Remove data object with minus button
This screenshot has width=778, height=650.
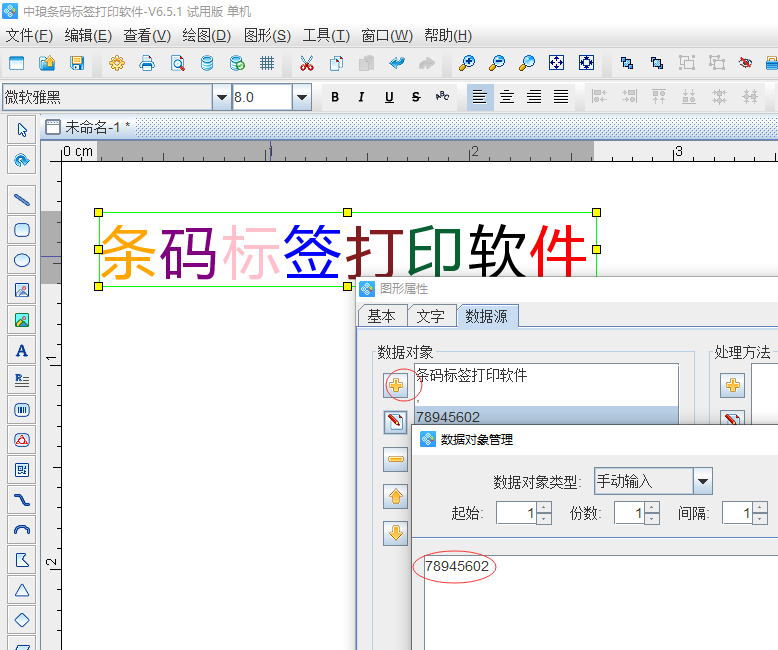(x=395, y=459)
